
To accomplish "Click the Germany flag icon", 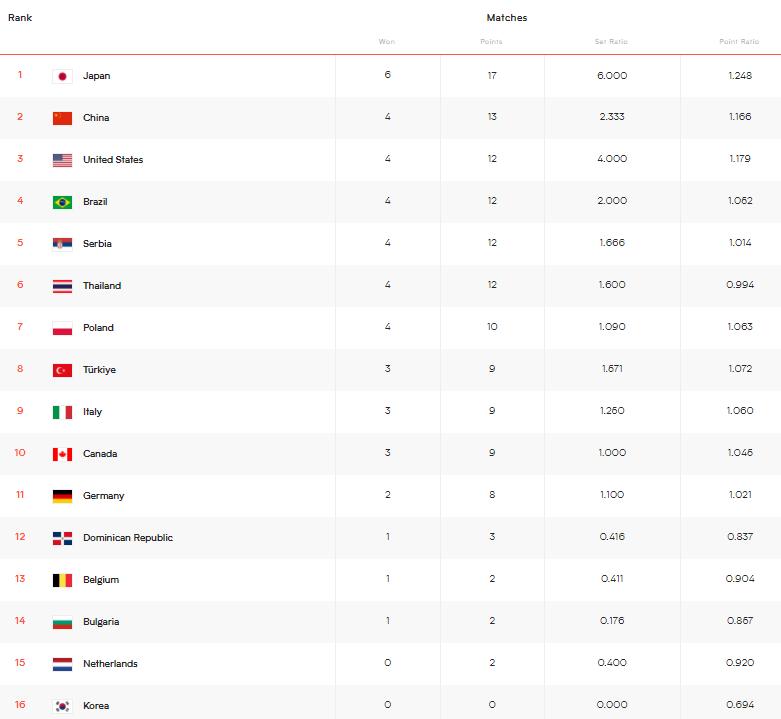I will tap(62, 496).
